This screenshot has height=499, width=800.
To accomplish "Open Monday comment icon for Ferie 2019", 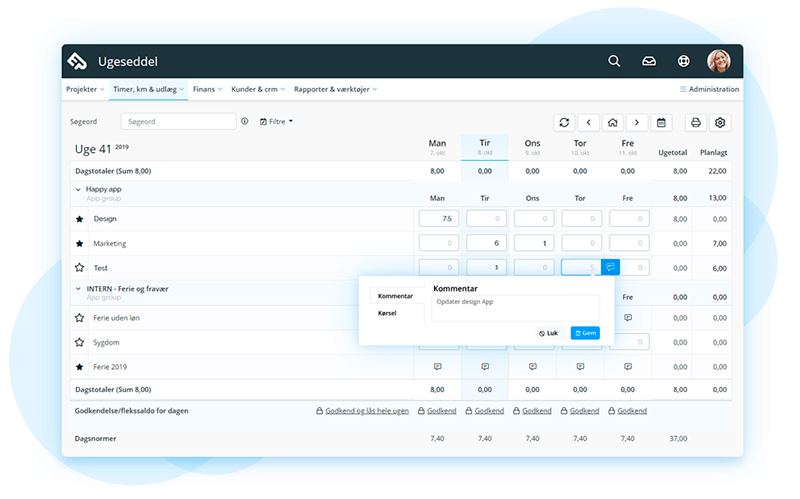I will 437,367.
